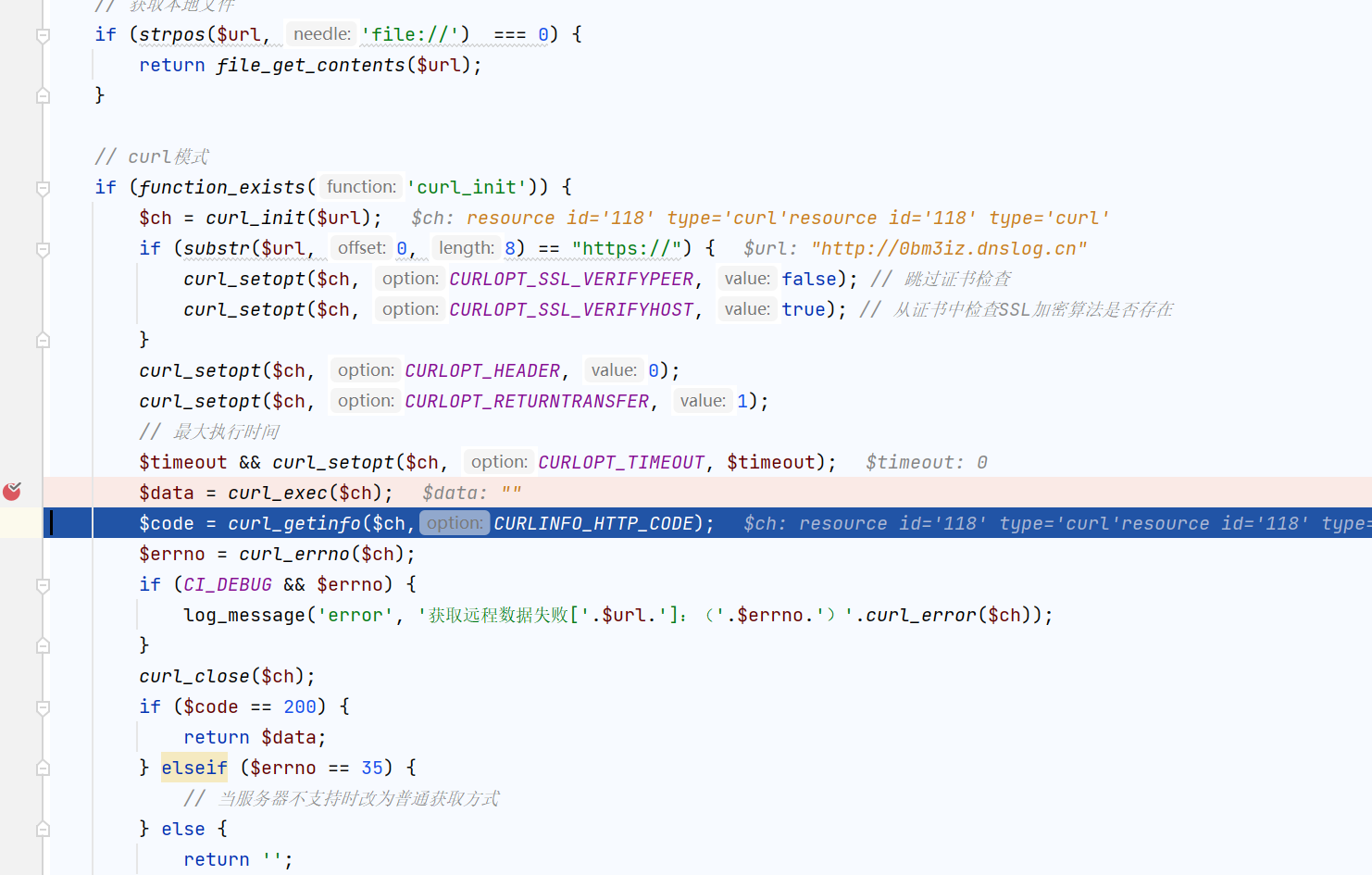Click the function_exists call
Screen dimensions: 1372x875
coord(221,187)
